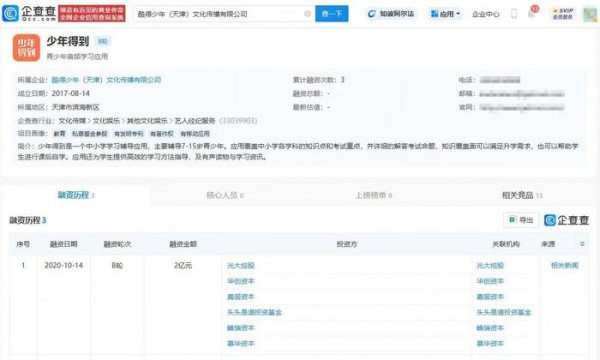Click the 成立日期 value 2017-08-14
This screenshot has height=360, width=600.
(71, 93)
